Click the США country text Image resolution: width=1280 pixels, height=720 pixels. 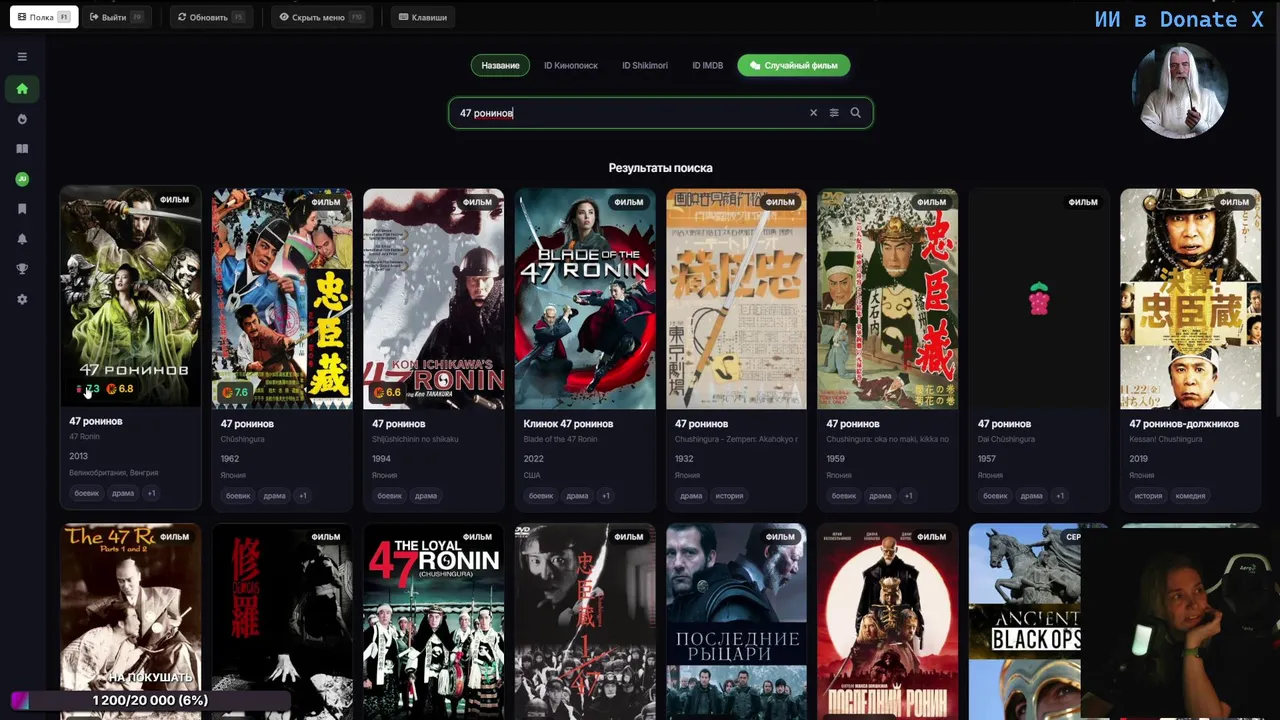(x=532, y=475)
